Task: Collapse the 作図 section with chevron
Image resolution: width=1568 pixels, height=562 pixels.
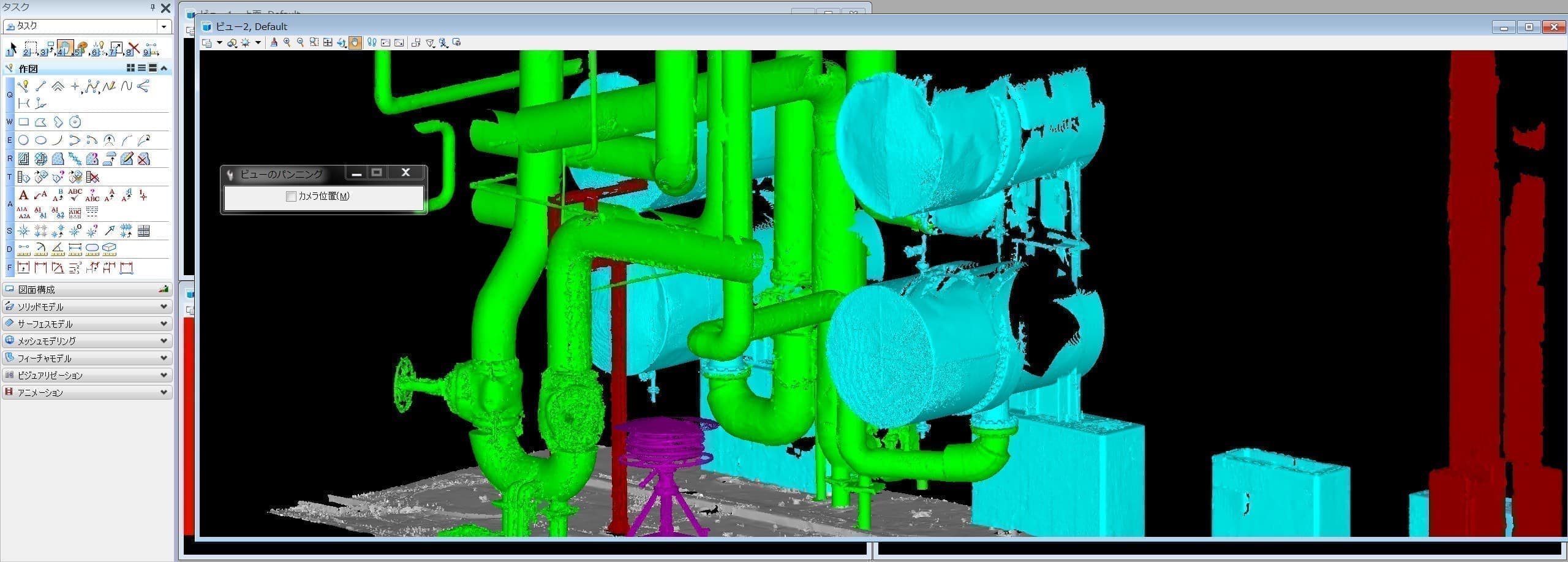Action: pos(164,68)
